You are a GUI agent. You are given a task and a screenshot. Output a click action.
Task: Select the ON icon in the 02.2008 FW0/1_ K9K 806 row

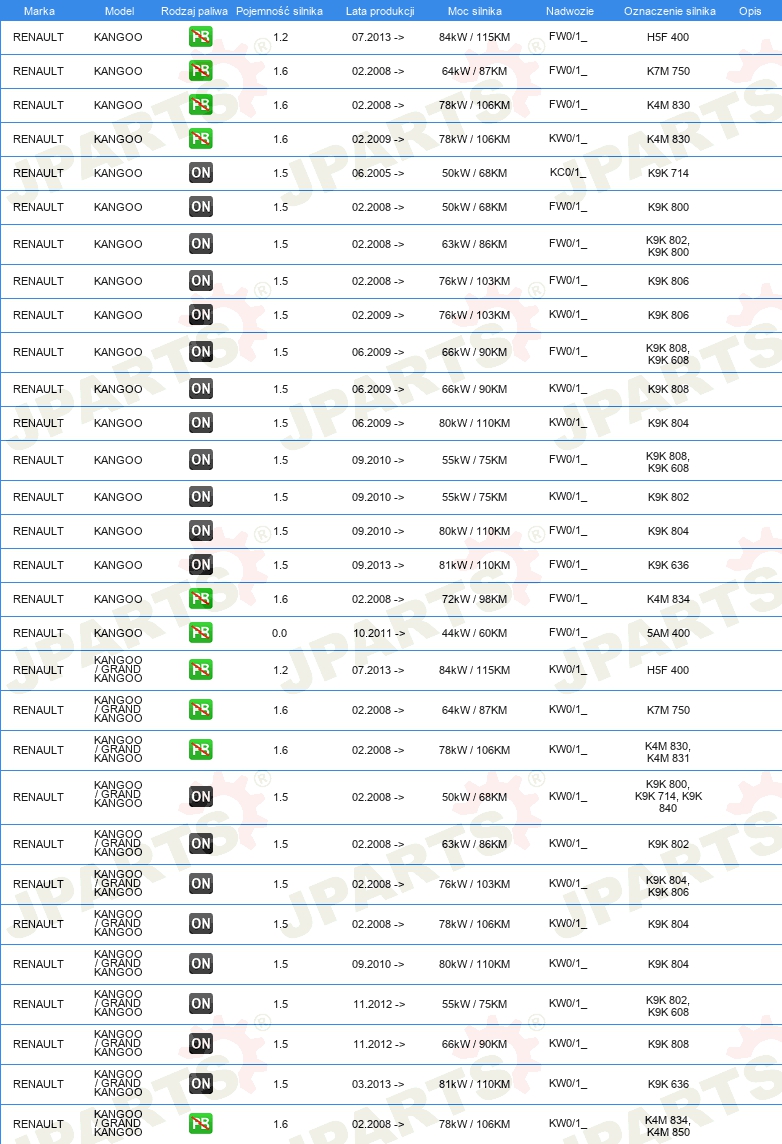201,281
